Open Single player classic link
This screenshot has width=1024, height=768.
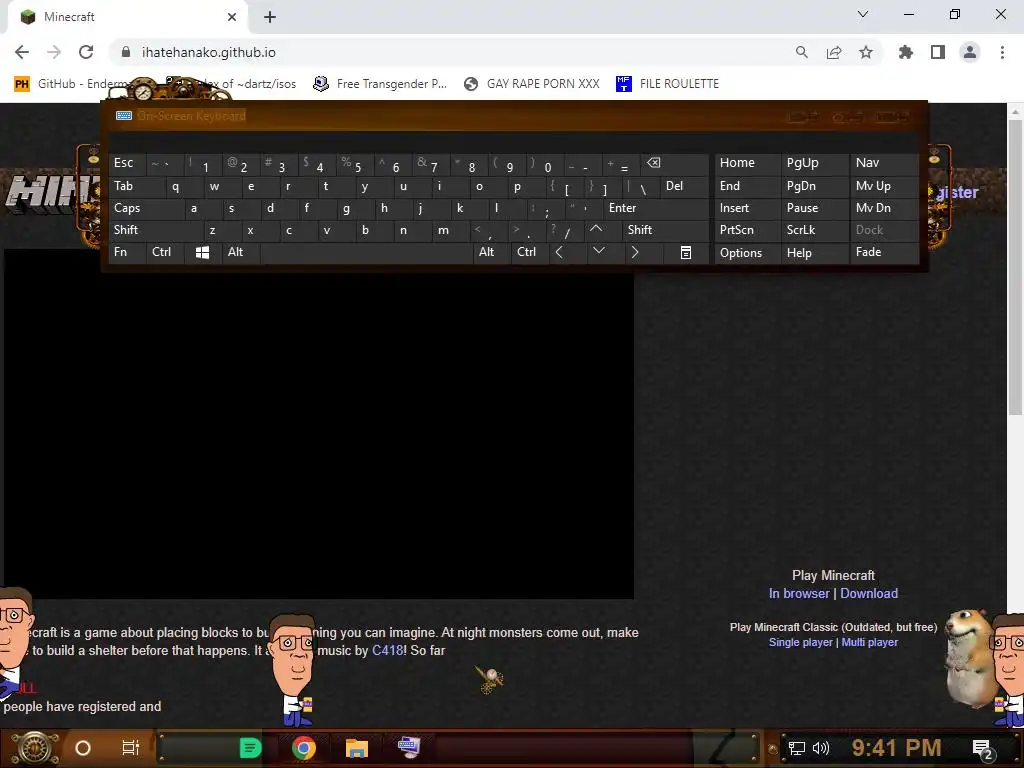click(801, 642)
